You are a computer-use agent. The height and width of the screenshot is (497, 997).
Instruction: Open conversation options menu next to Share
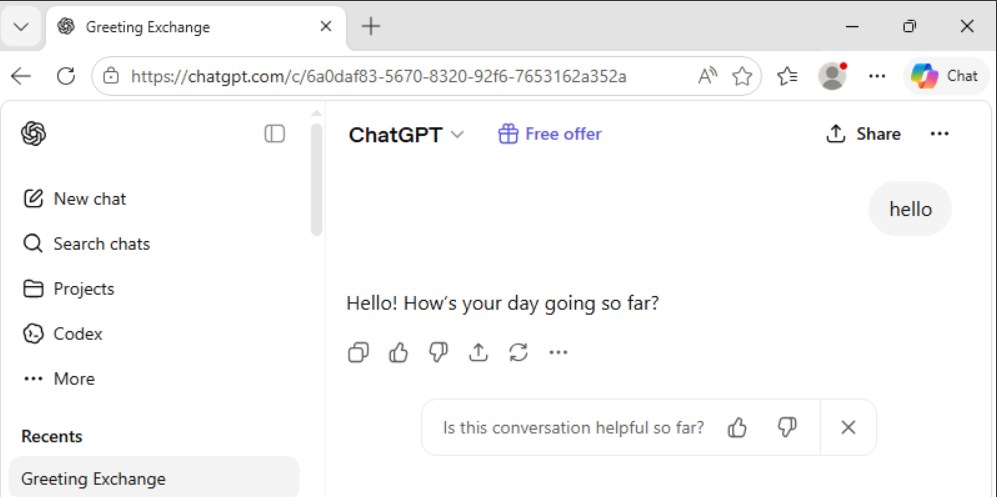coord(939,134)
